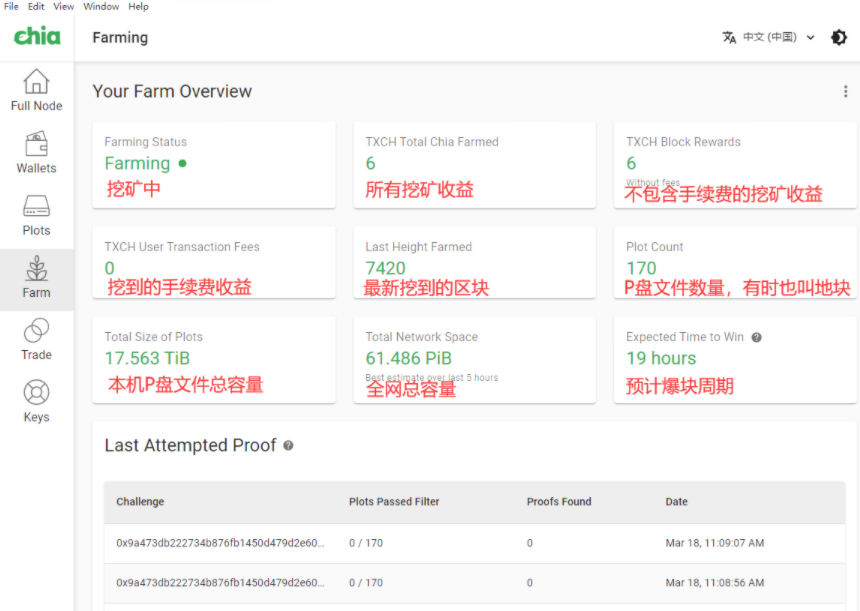The width and height of the screenshot is (860, 611).
Task: Click the Total Network Space card
Action: point(474,360)
